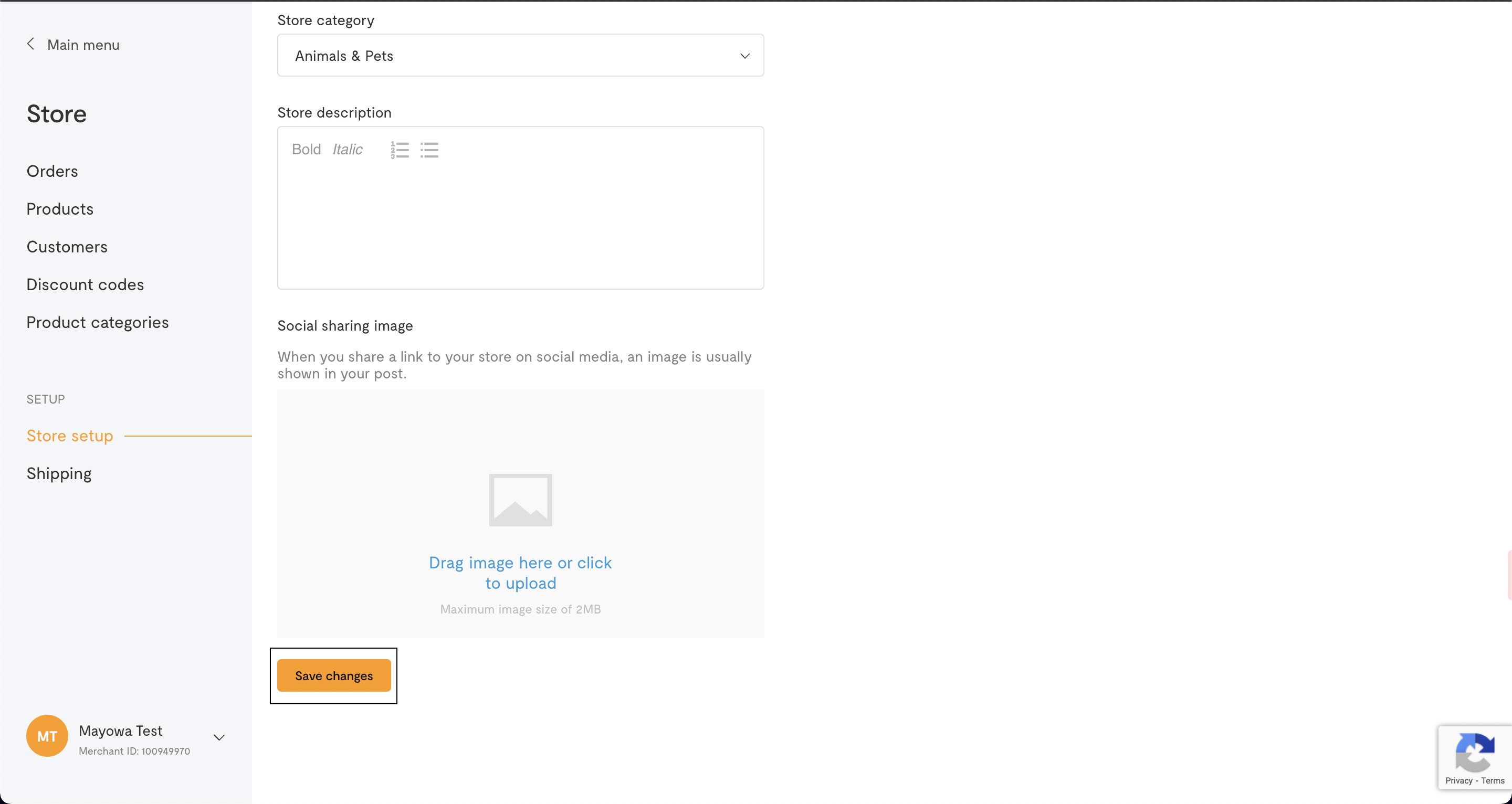
Task: Click the Store description label
Action: click(334, 113)
